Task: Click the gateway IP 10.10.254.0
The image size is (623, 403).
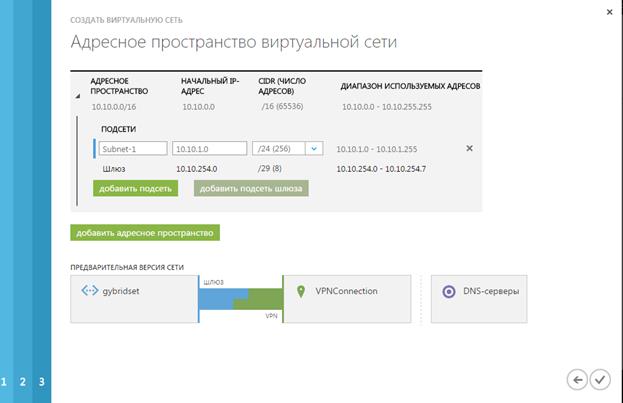Action: coord(197,169)
